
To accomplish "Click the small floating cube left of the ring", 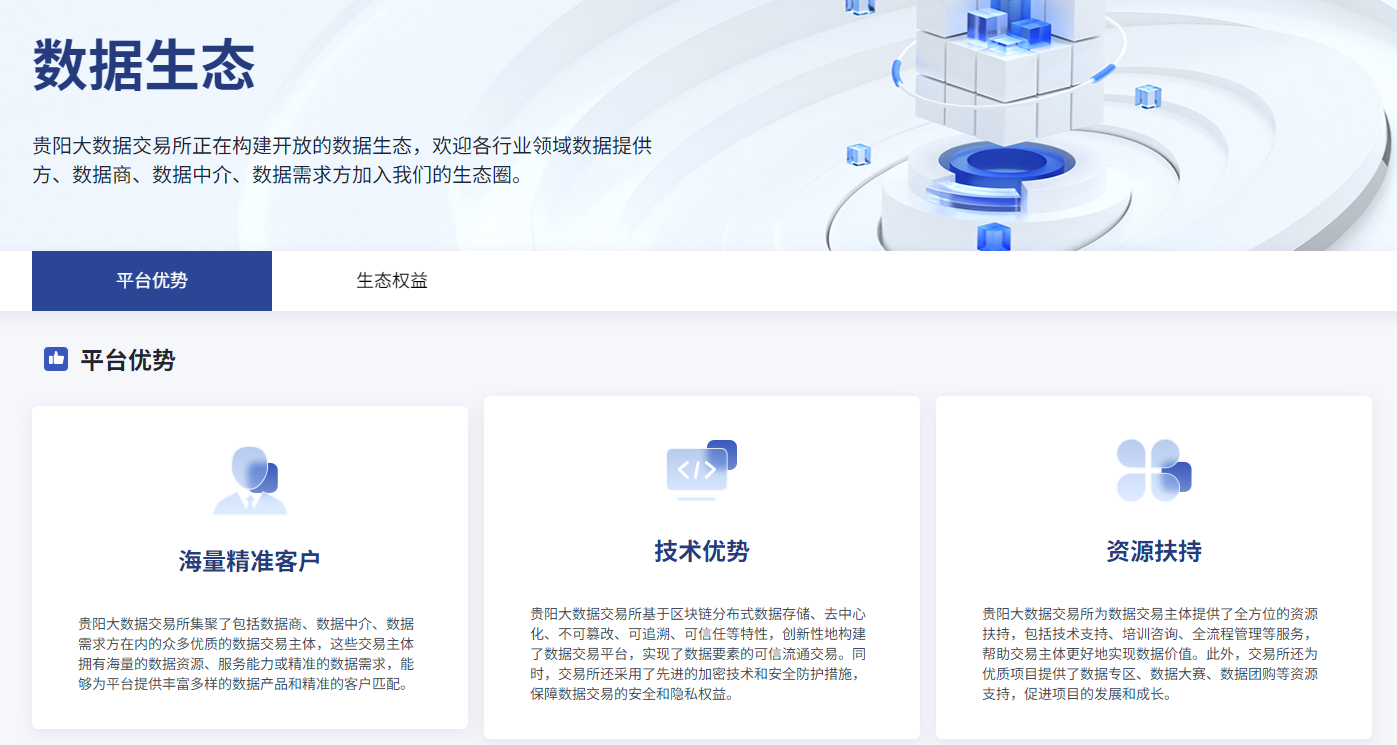I will 858,154.
